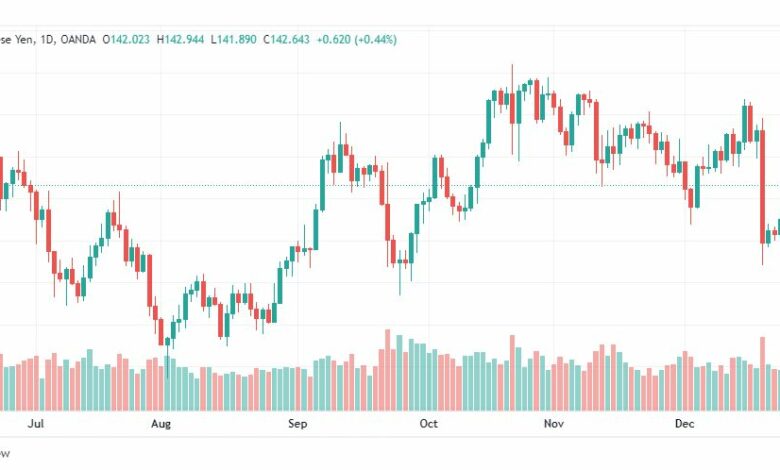Click the tall red volume bar in late December
This screenshot has width=780, height=470.
[762, 374]
